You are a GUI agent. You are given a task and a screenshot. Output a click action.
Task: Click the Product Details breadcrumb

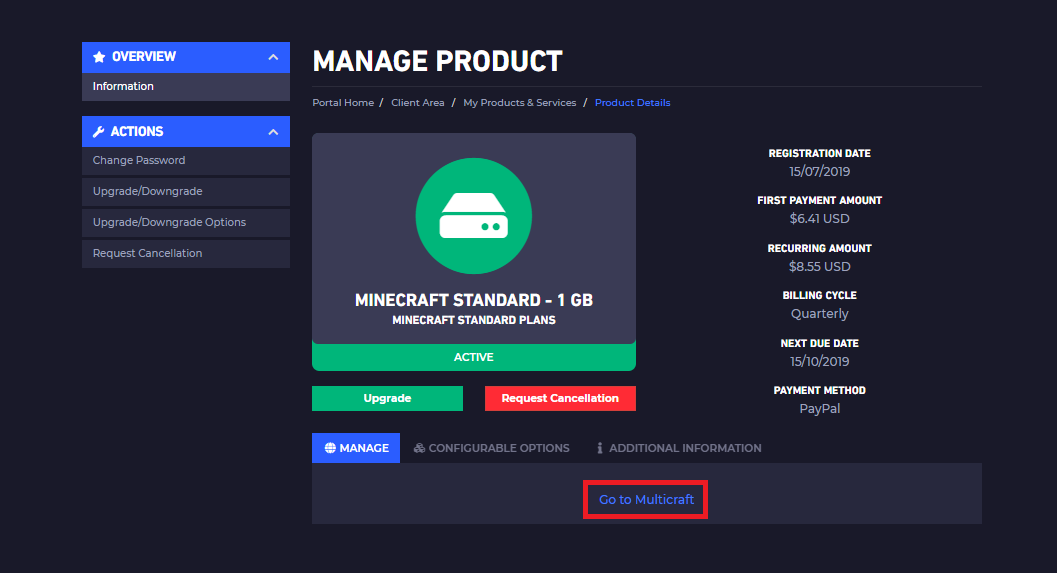tap(632, 102)
